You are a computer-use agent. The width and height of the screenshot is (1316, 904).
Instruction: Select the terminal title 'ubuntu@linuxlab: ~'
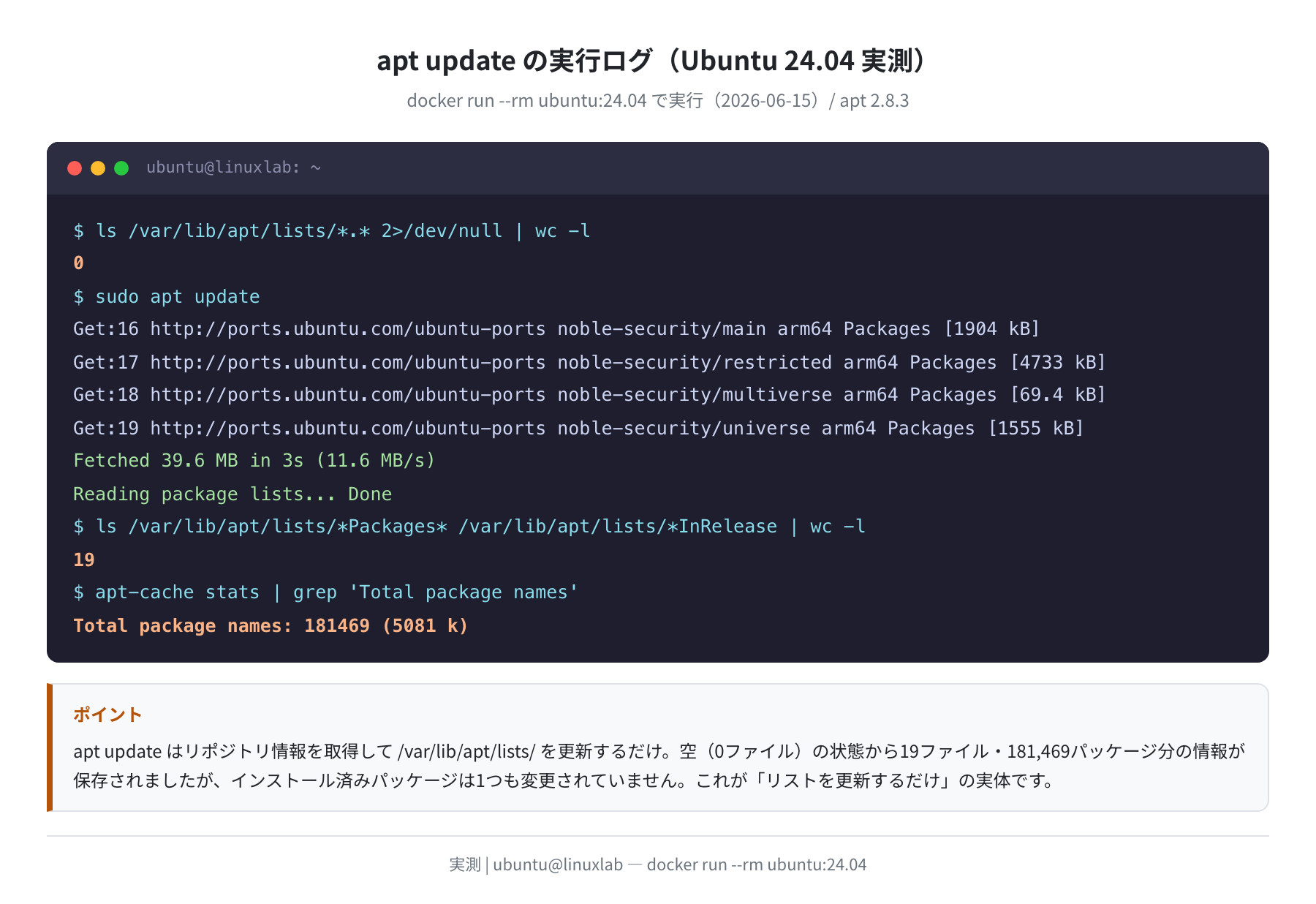tap(234, 167)
